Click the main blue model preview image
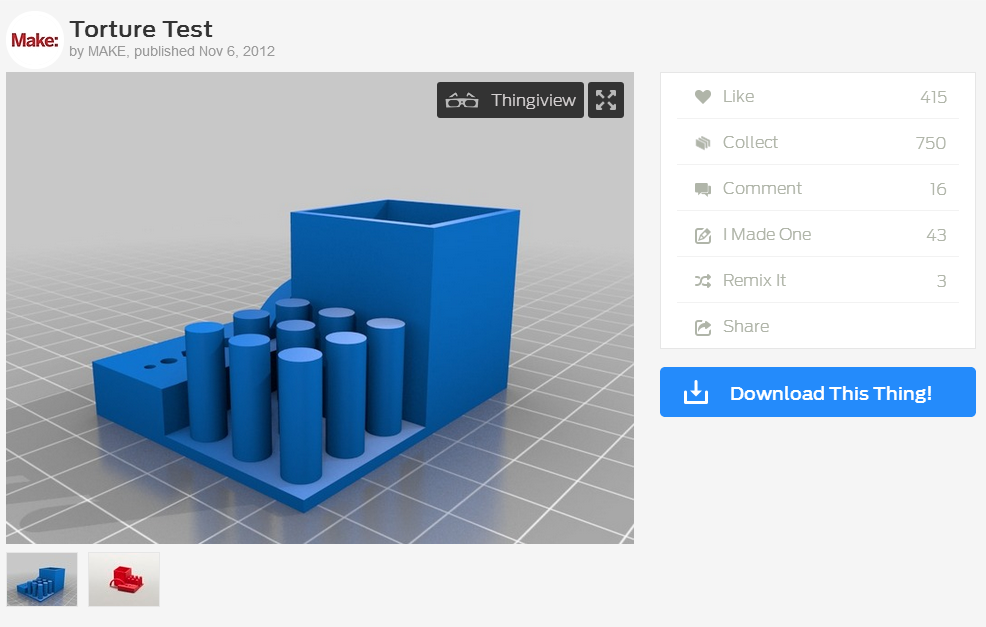Screen dimensions: 986x627 (320, 308)
